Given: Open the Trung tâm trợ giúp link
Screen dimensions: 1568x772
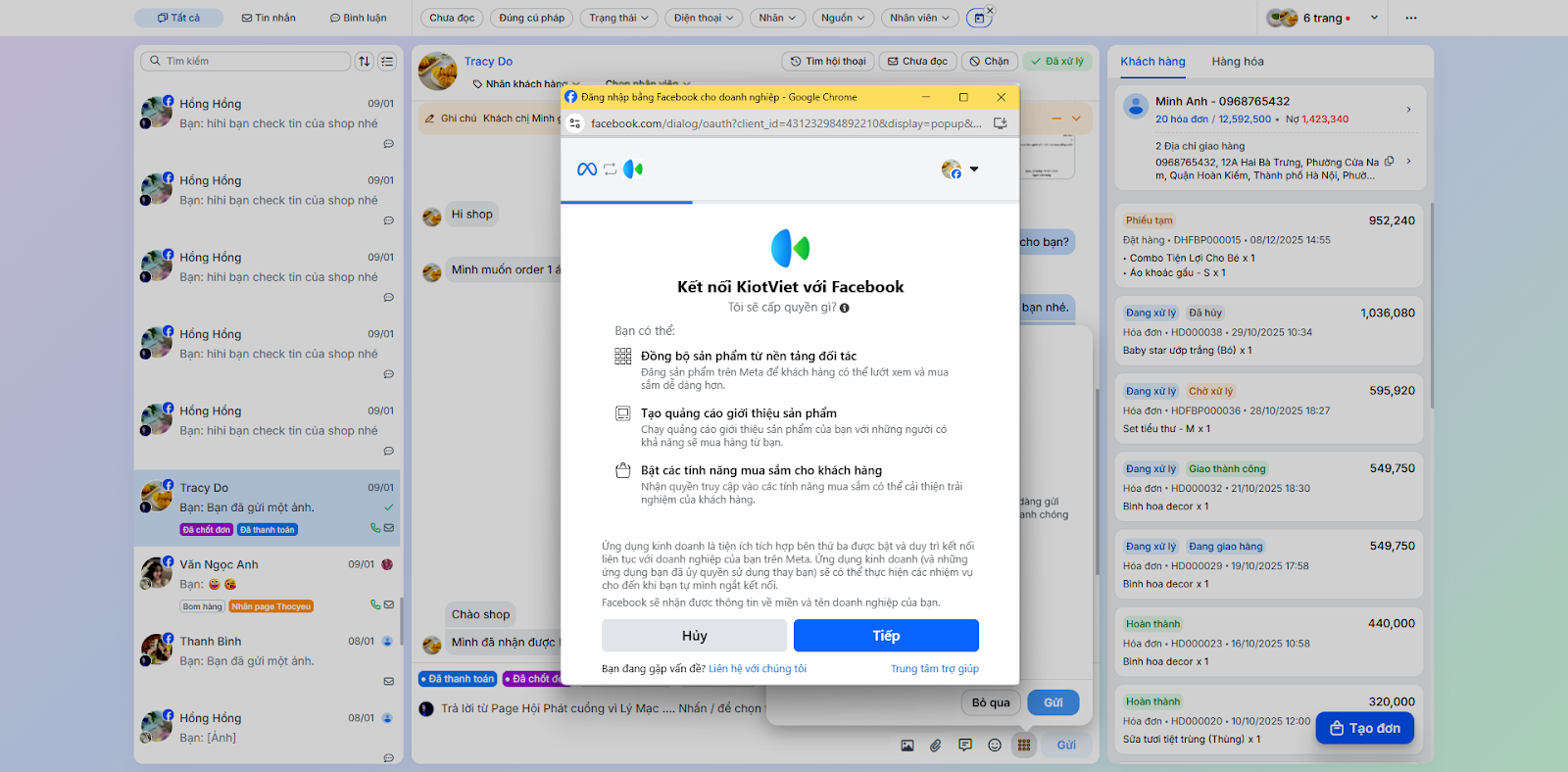Looking at the screenshot, I should click(x=935, y=669).
